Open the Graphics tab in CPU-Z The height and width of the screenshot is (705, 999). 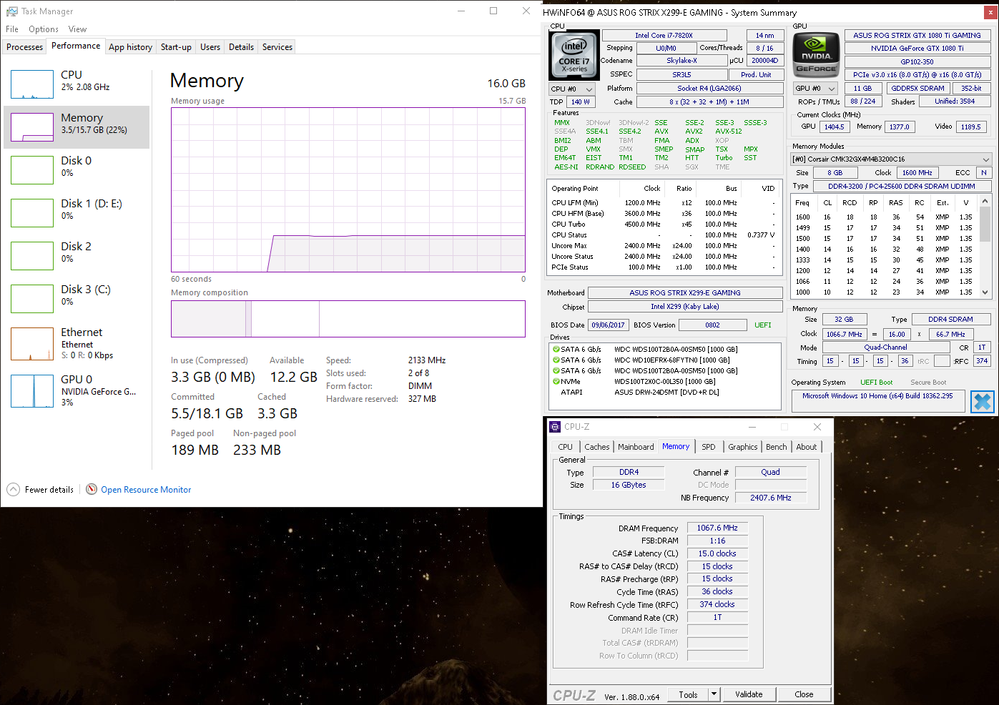(743, 447)
